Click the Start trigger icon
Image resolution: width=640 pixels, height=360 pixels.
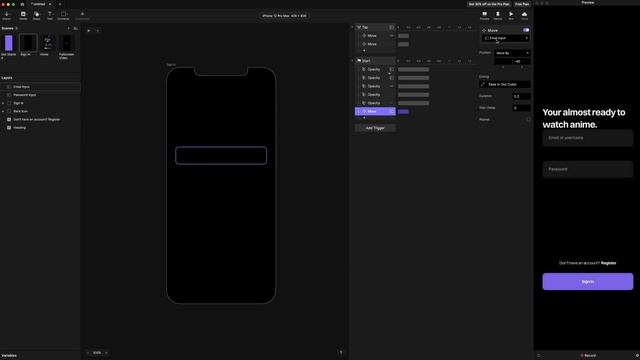359,60
